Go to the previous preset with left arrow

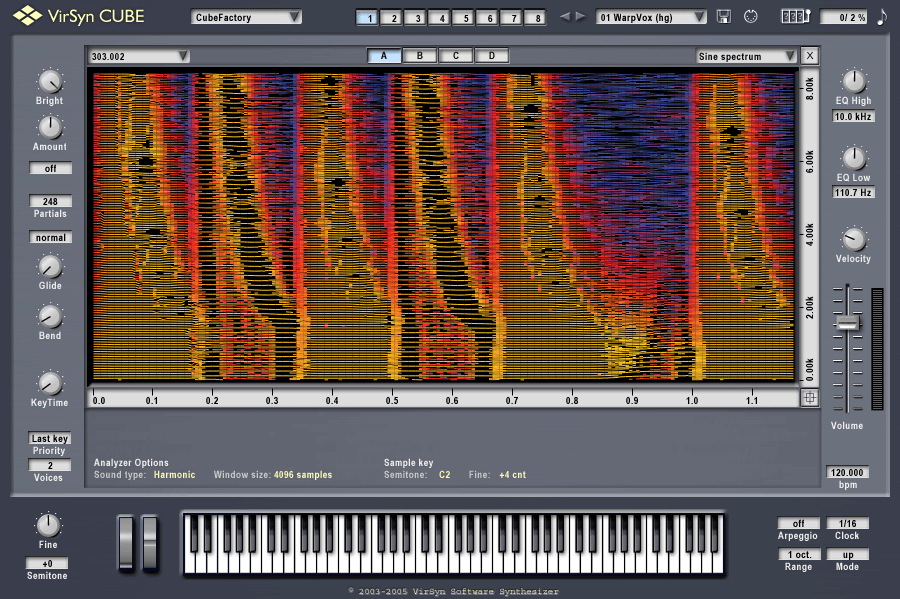point(565,17)
